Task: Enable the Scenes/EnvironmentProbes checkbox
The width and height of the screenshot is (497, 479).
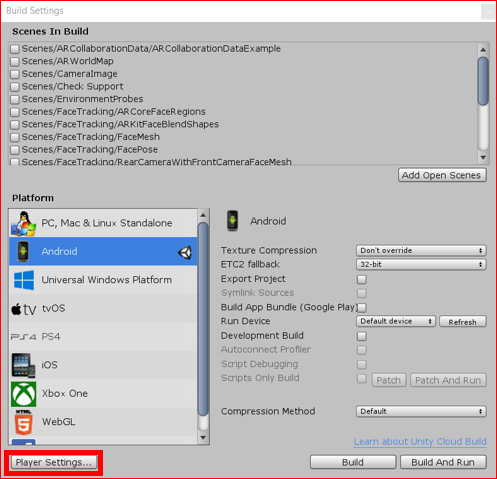Action: (x=15, y=99)
